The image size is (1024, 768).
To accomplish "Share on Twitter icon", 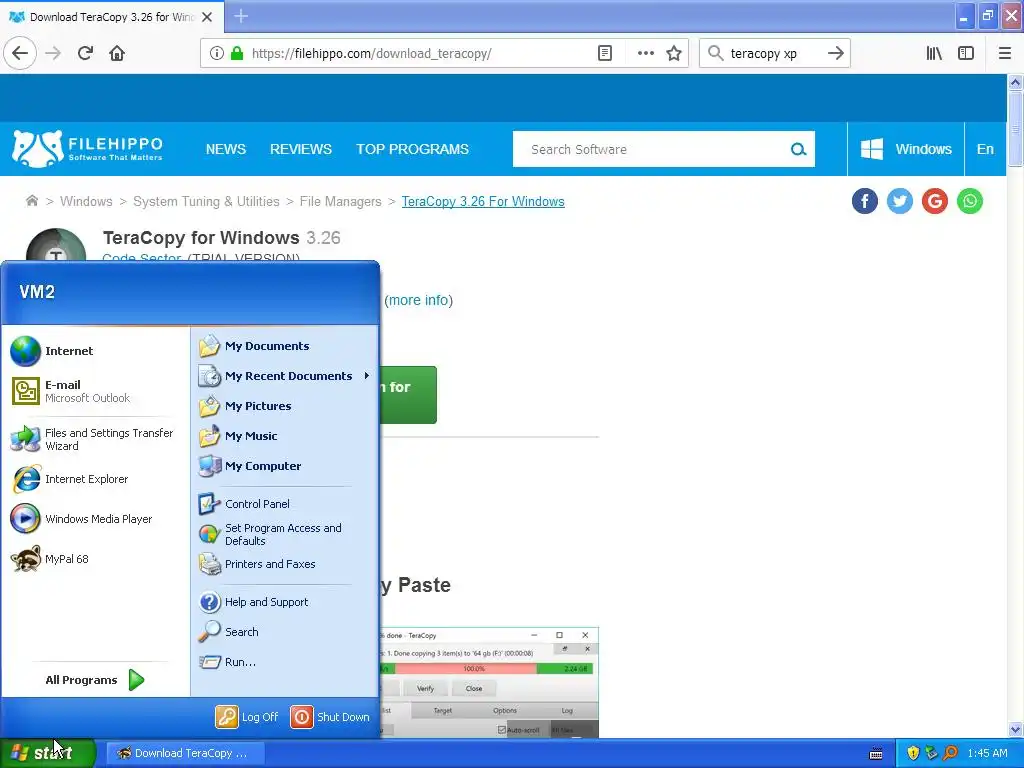I will tap(900, 201).
